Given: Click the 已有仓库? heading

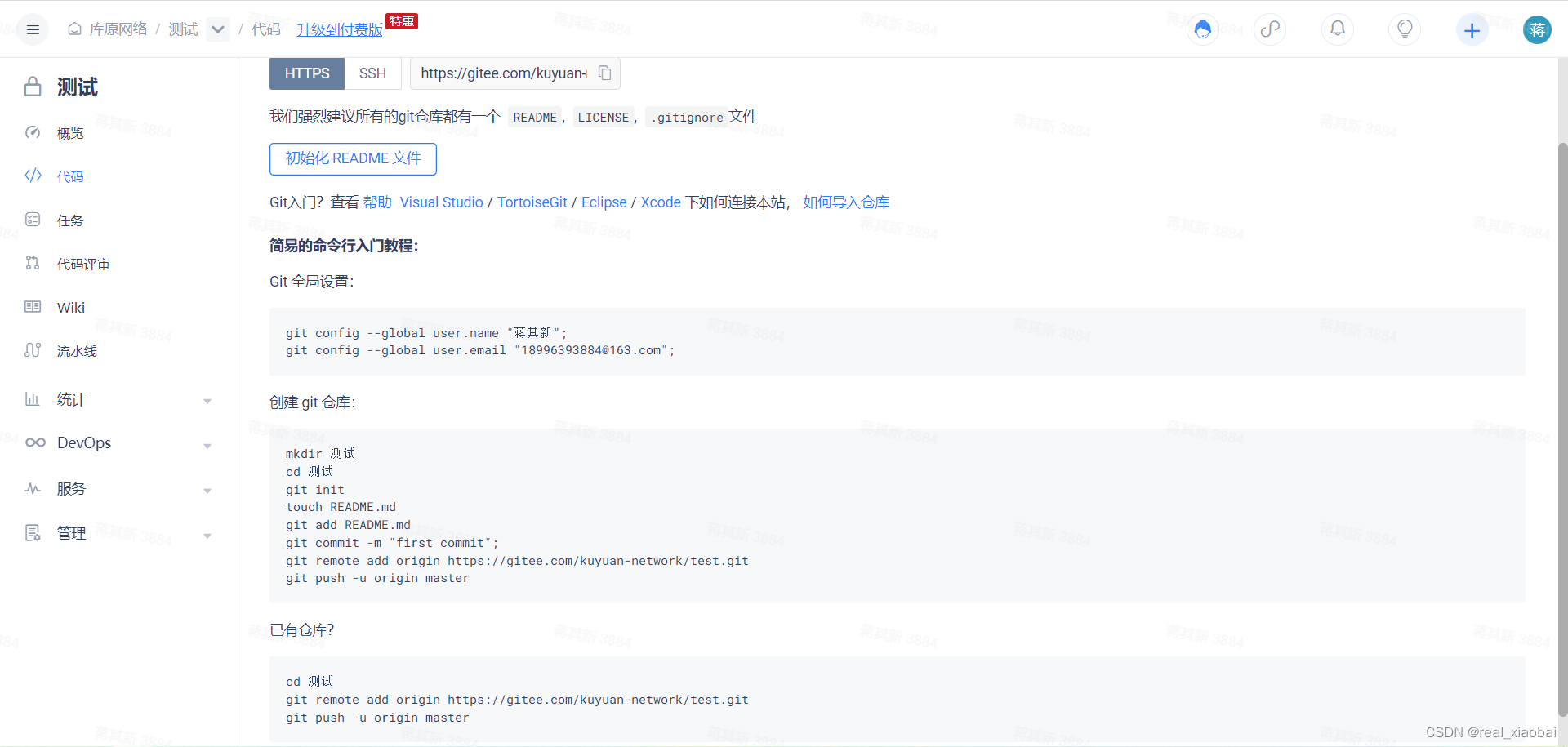Looking at the screenshot, I should 301,630.
